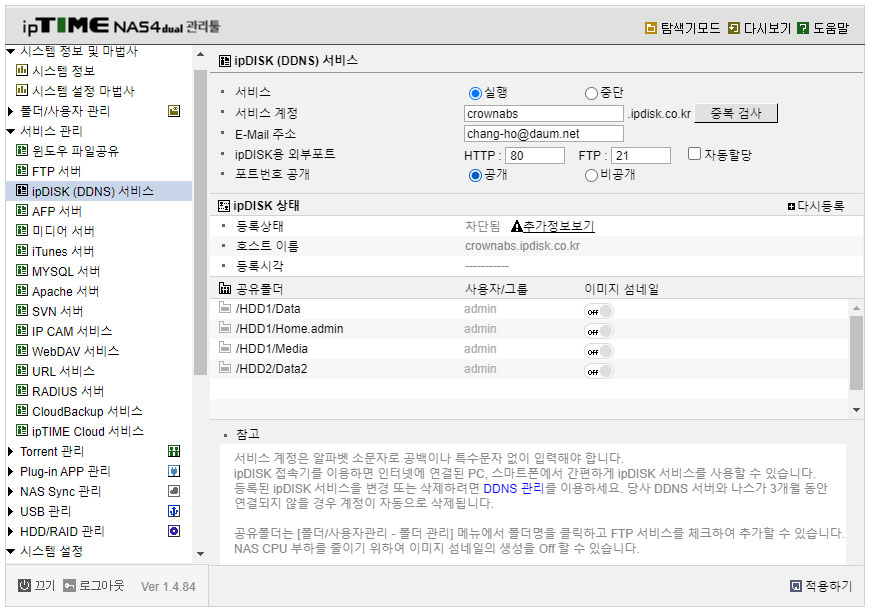Screen dimensions: 872x612
Task: Click the HDD/RAID 관리 disk icon
Action: click(174, 531)
